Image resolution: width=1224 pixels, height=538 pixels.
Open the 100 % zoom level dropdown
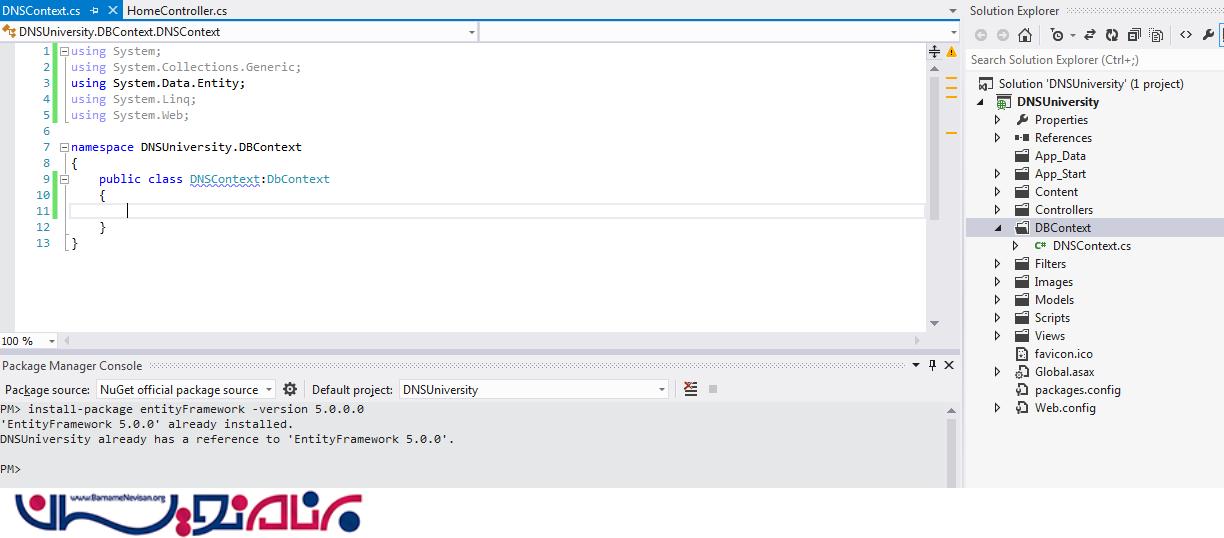(x=52, y=341)
